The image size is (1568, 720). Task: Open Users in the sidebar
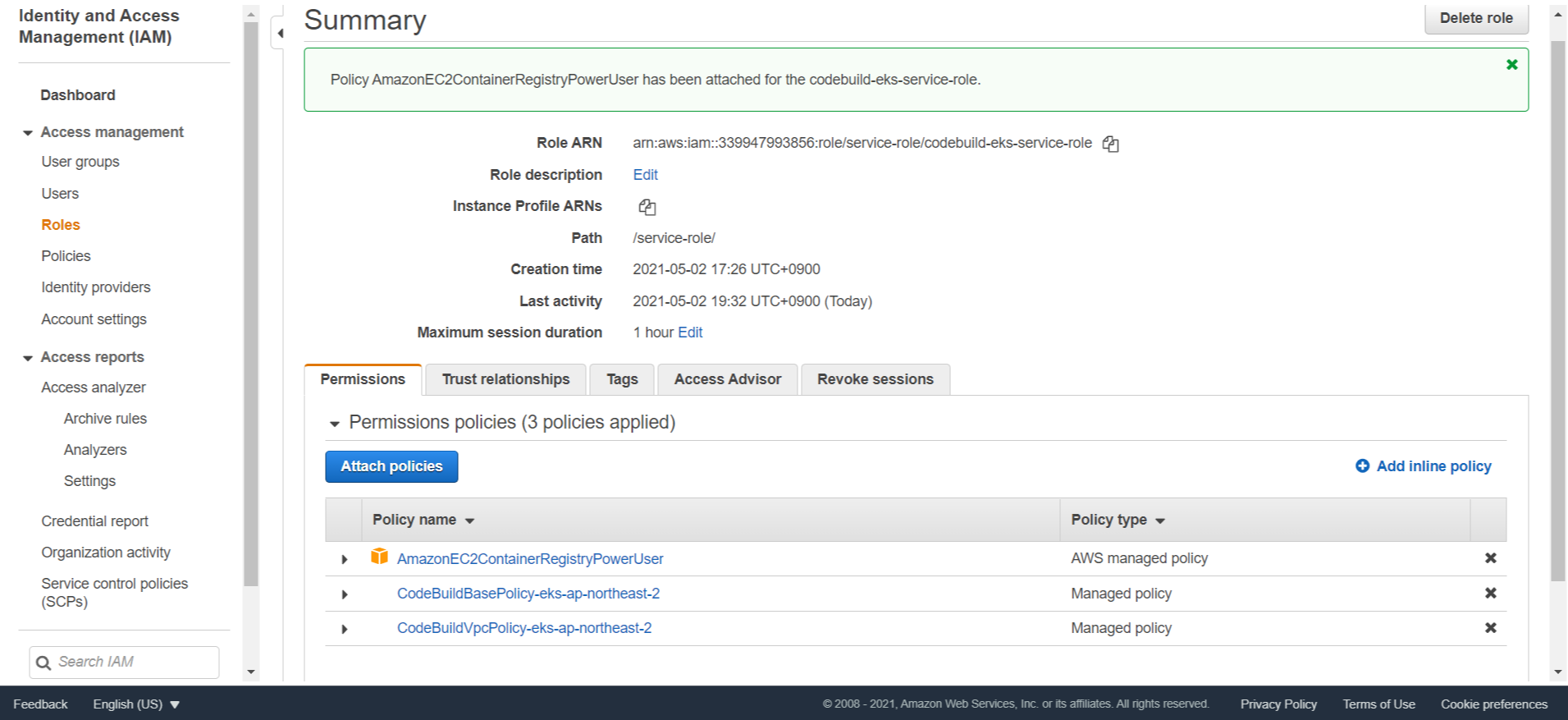[60, 194]
